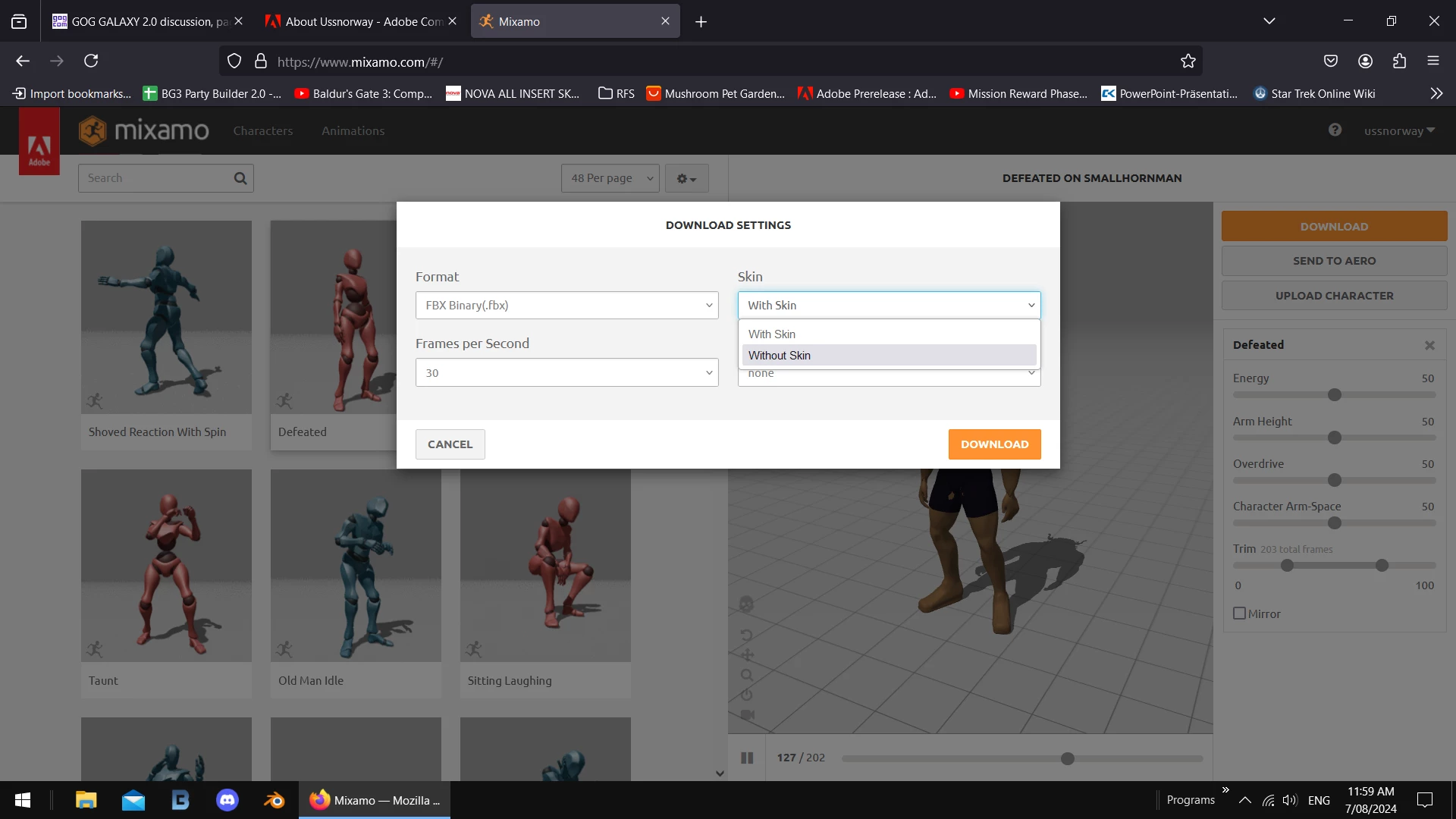Viewport: 1456px width, 819px height.
Task: Enable the Mirror checkbox in the Defeated panel
Action: coord(1239,613)
